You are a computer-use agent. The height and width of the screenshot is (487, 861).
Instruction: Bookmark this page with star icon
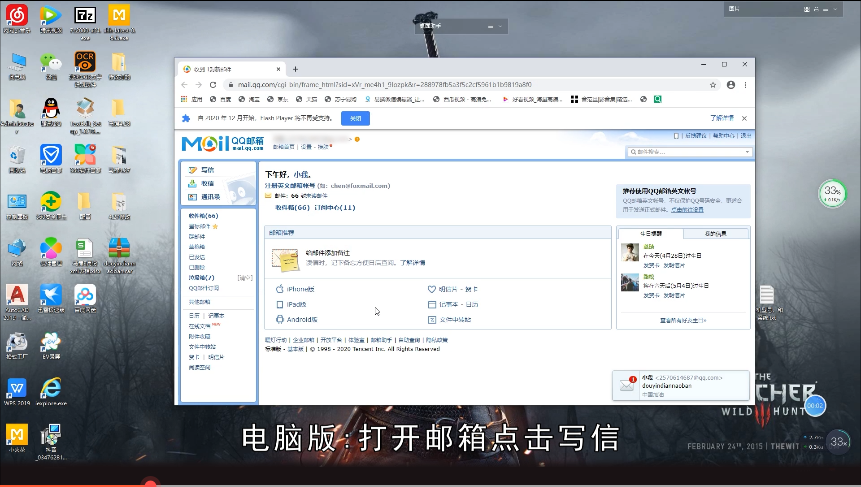(713, 85)
